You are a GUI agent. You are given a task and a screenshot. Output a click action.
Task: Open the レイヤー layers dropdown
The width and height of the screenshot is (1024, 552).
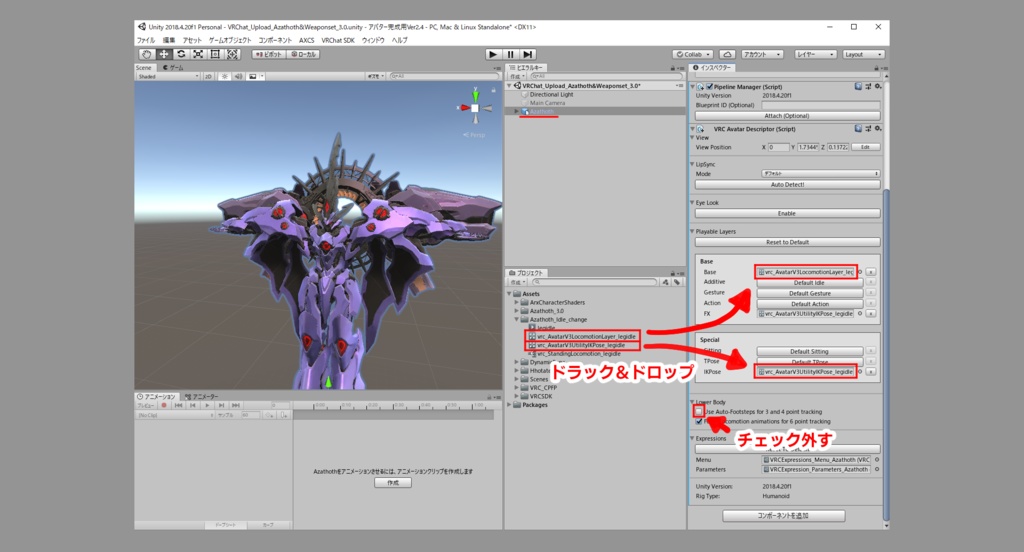click(815, 54)
